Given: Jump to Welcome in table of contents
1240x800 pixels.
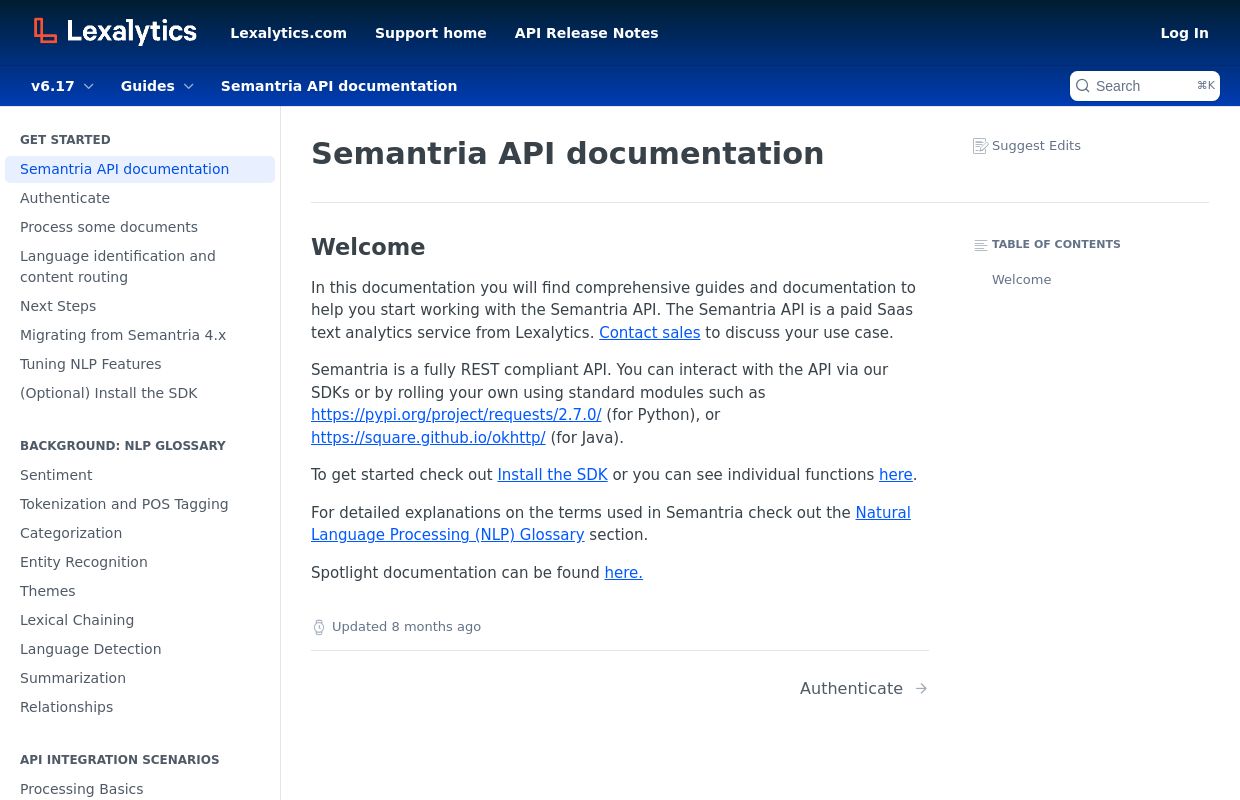Looking at the screenshot, I should click(1021, 280).
